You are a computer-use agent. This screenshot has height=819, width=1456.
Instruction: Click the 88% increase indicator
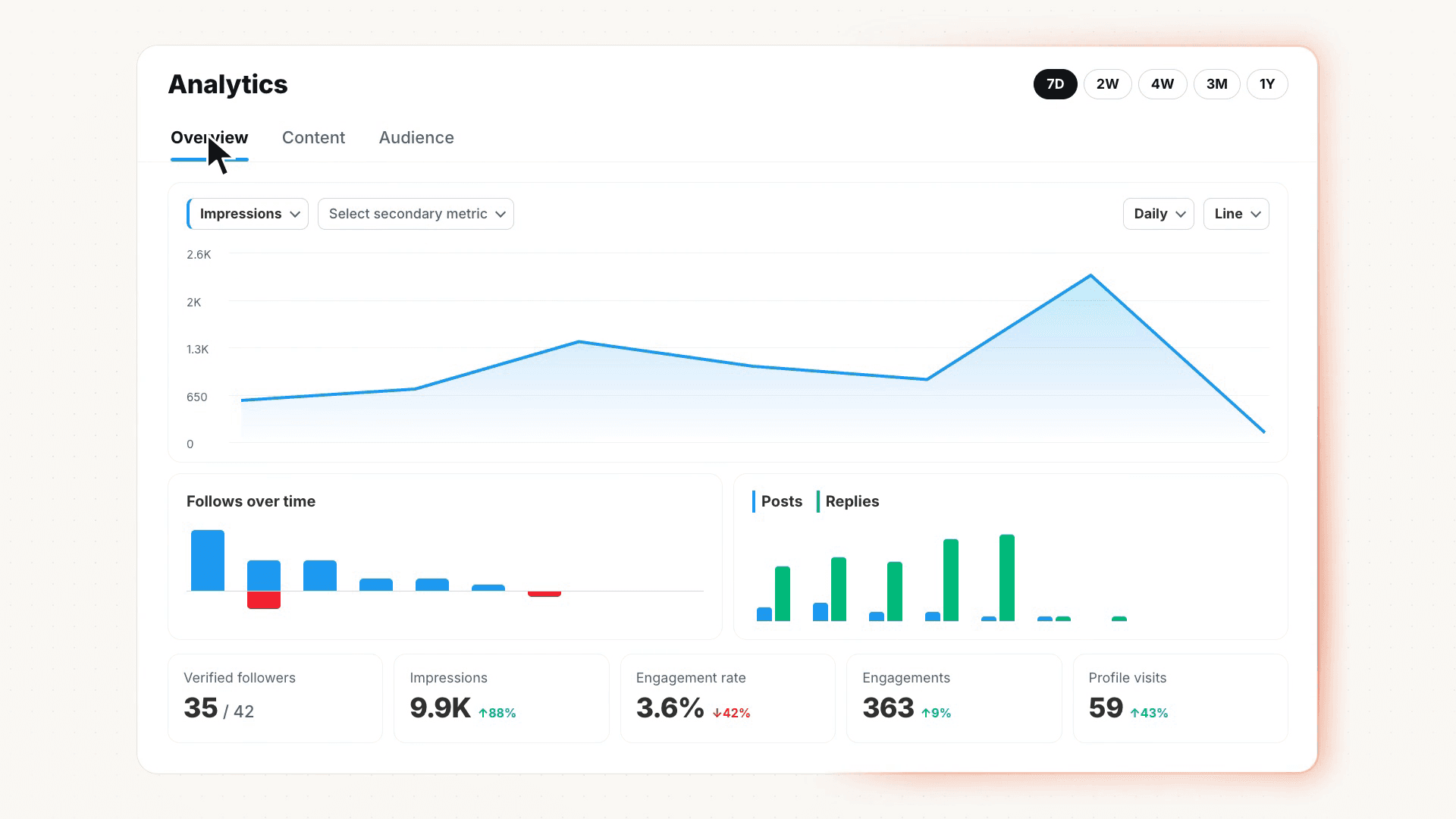coord(497,713)
